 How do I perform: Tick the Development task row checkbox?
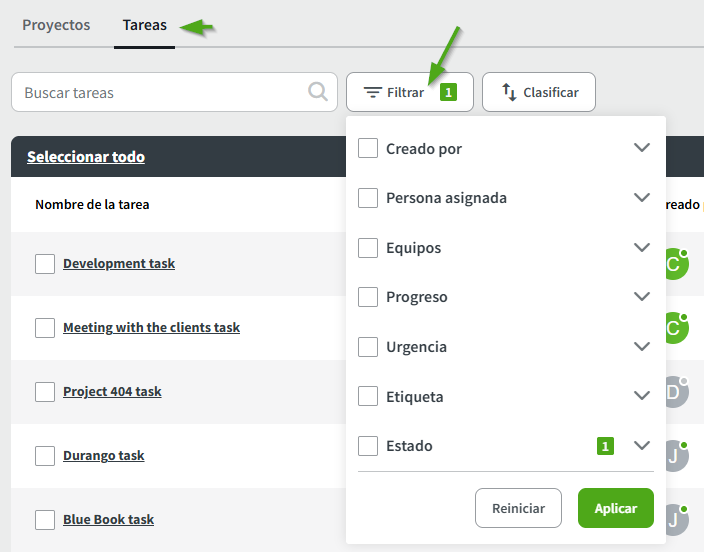[x=45, y=264]
